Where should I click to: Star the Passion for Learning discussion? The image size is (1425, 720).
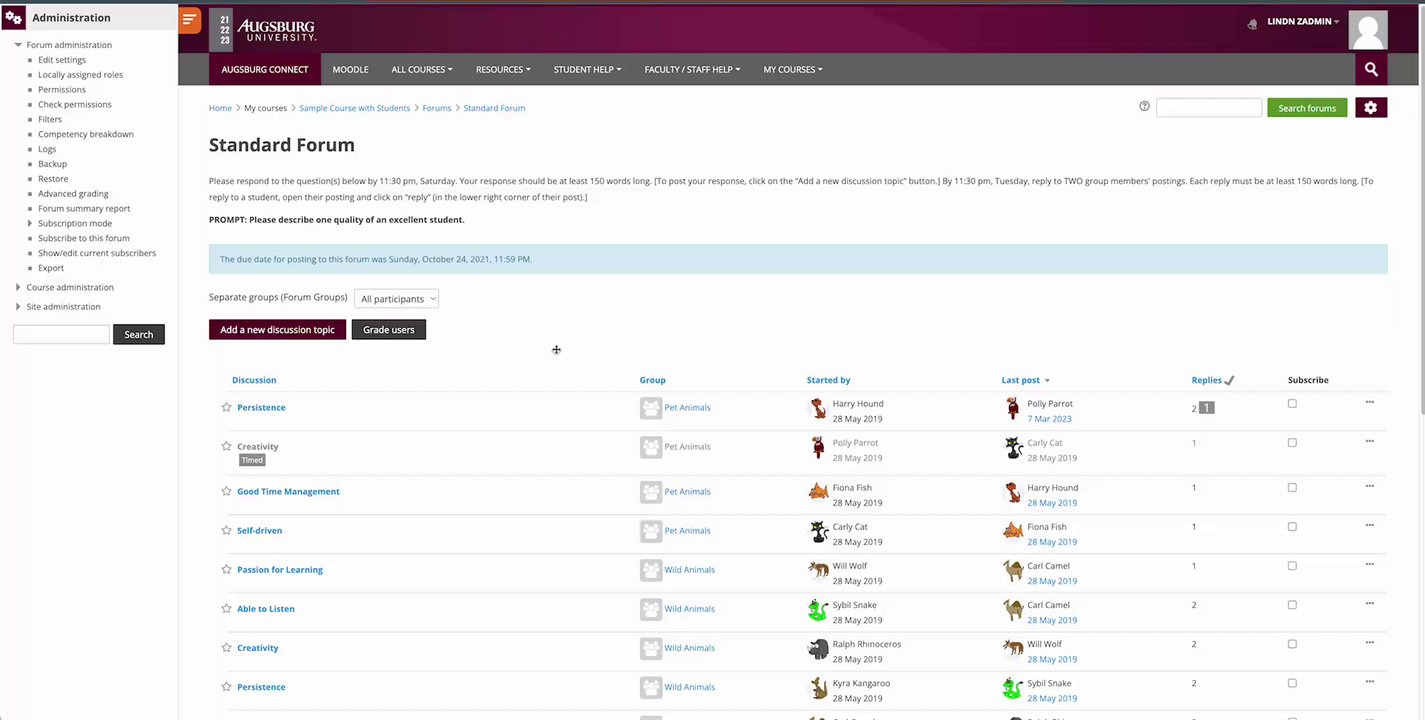(x=226, y=569)
